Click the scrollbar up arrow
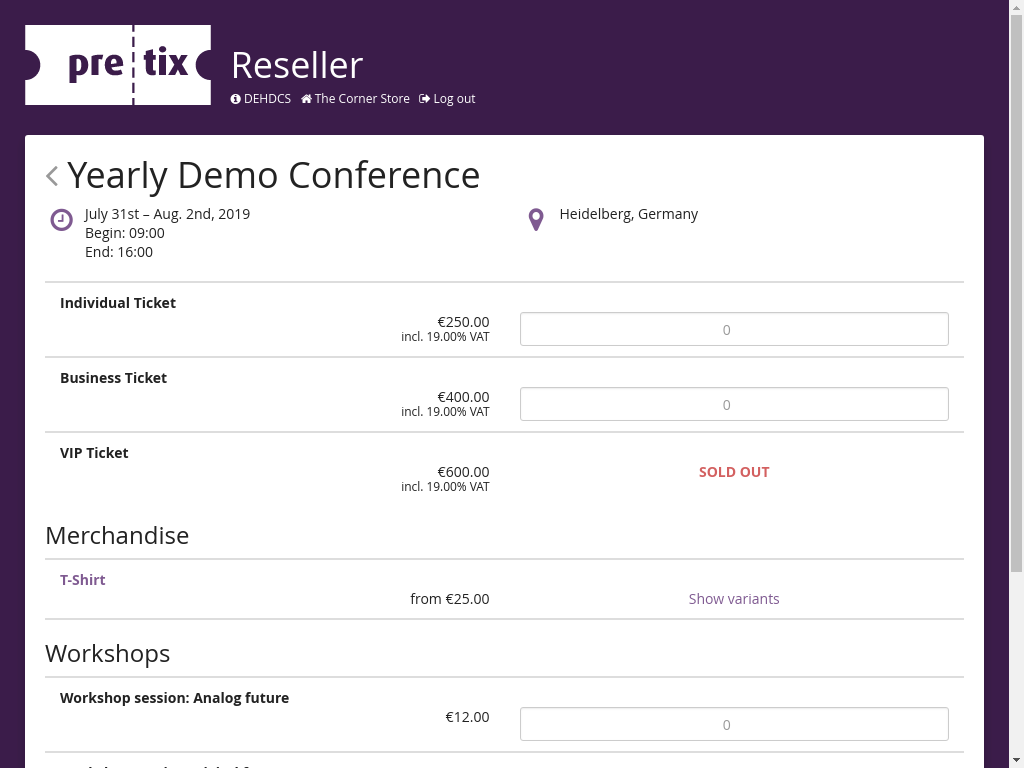This screenshot has height=768, width=1024. tap(1016, 7)
